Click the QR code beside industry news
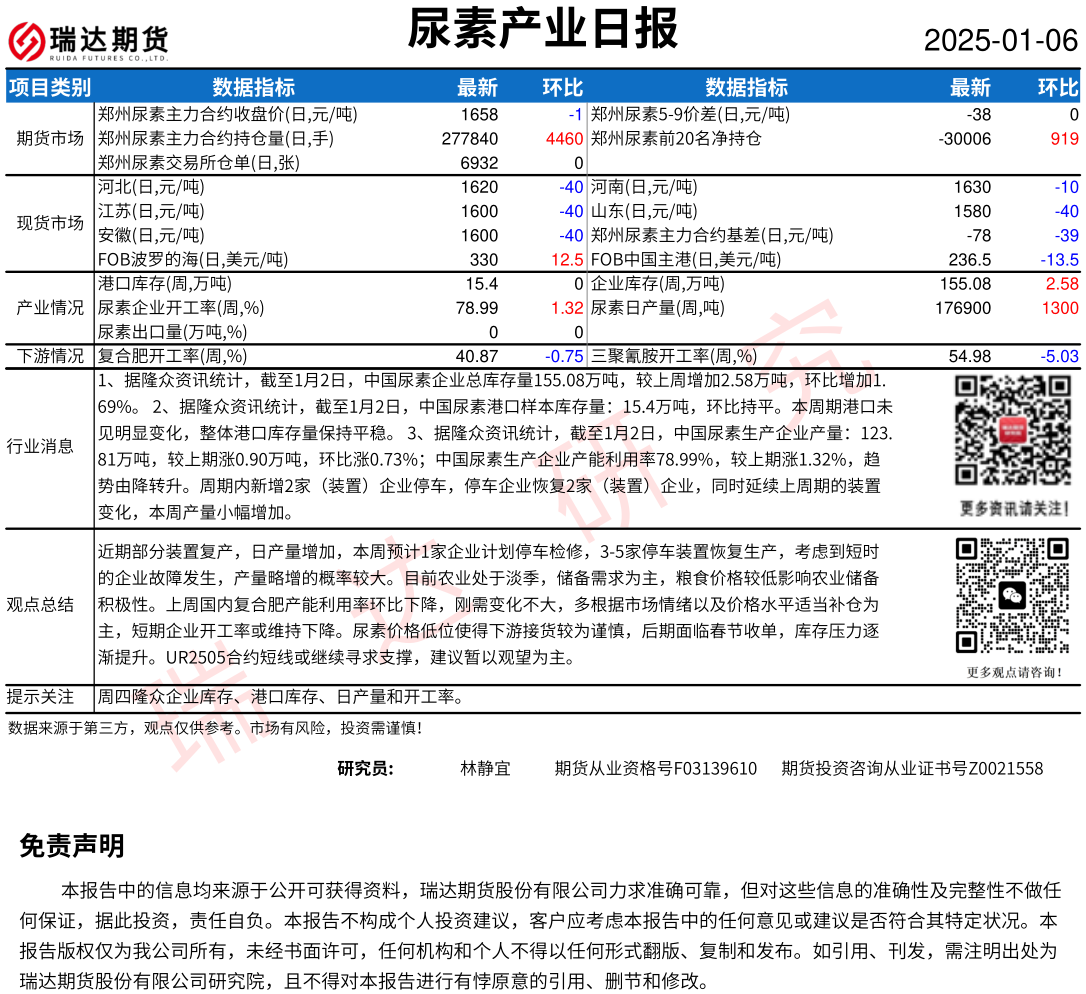This screenshot has width=1086, height=994. click(1012, 431)
